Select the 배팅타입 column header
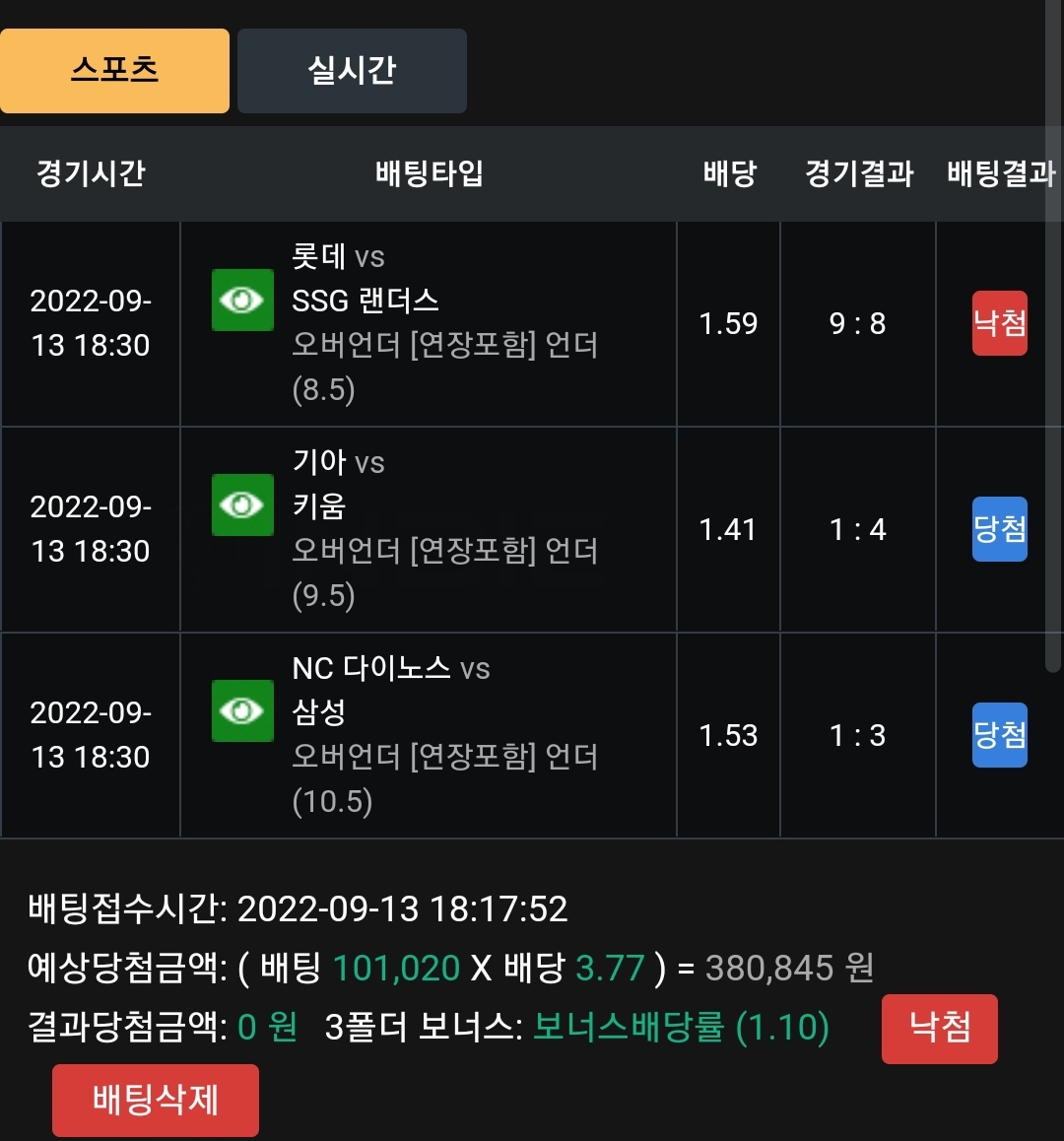 (430, 173)
